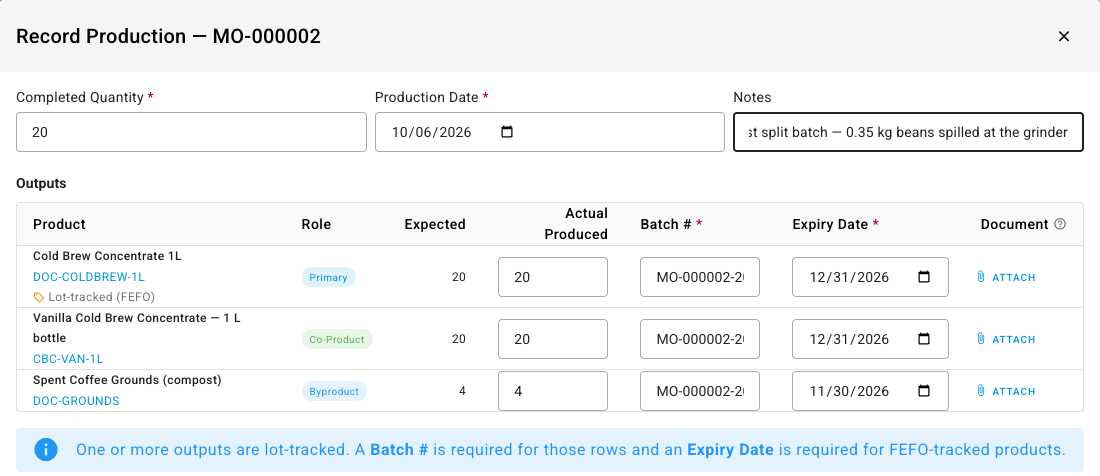Edit the expiry date for Vanilla Cold Brew
This screenshot has height=476, width=1100.
(x=870, y=339)
